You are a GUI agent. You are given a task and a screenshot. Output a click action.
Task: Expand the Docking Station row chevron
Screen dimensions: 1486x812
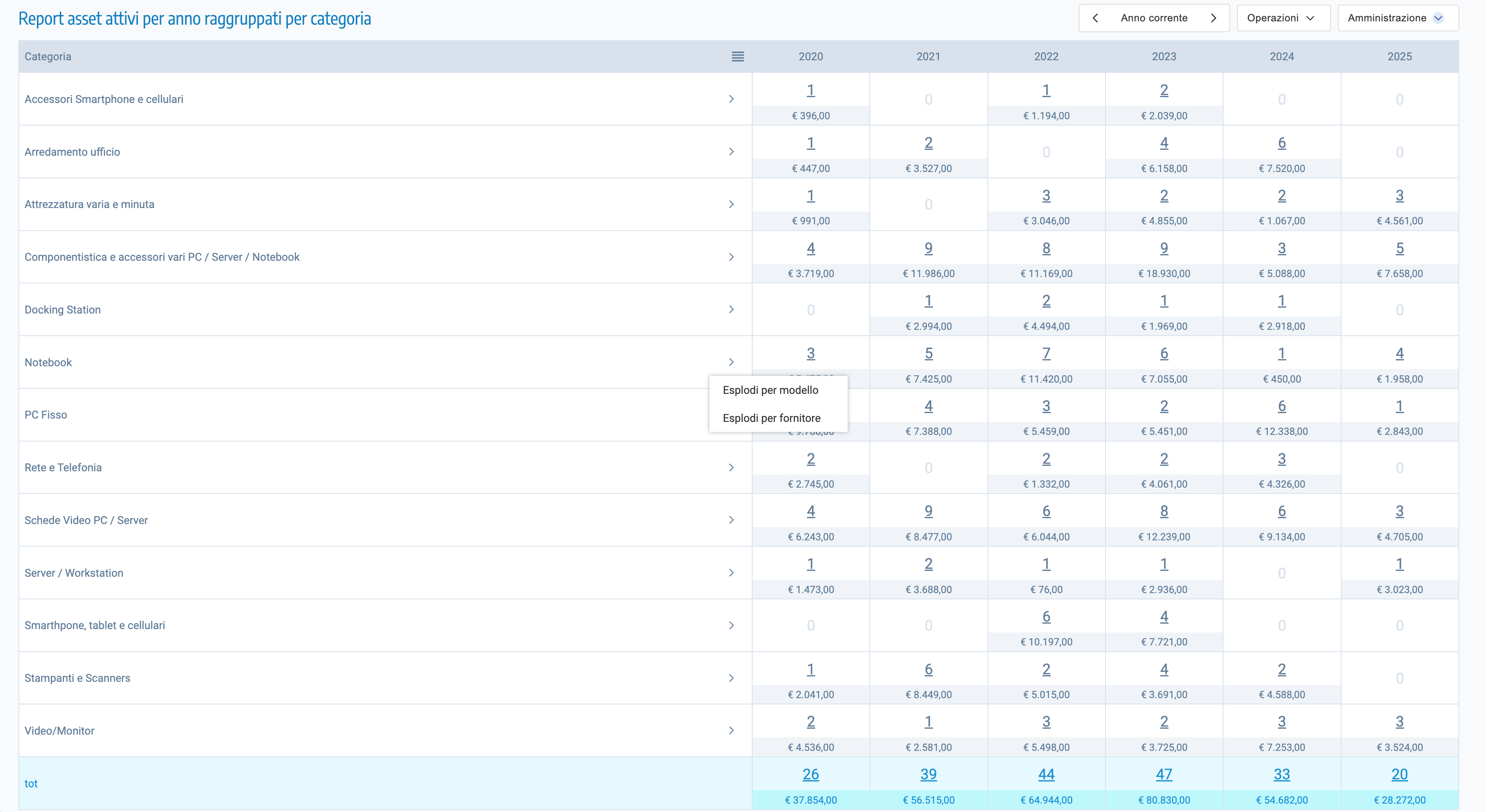(731, 310)
